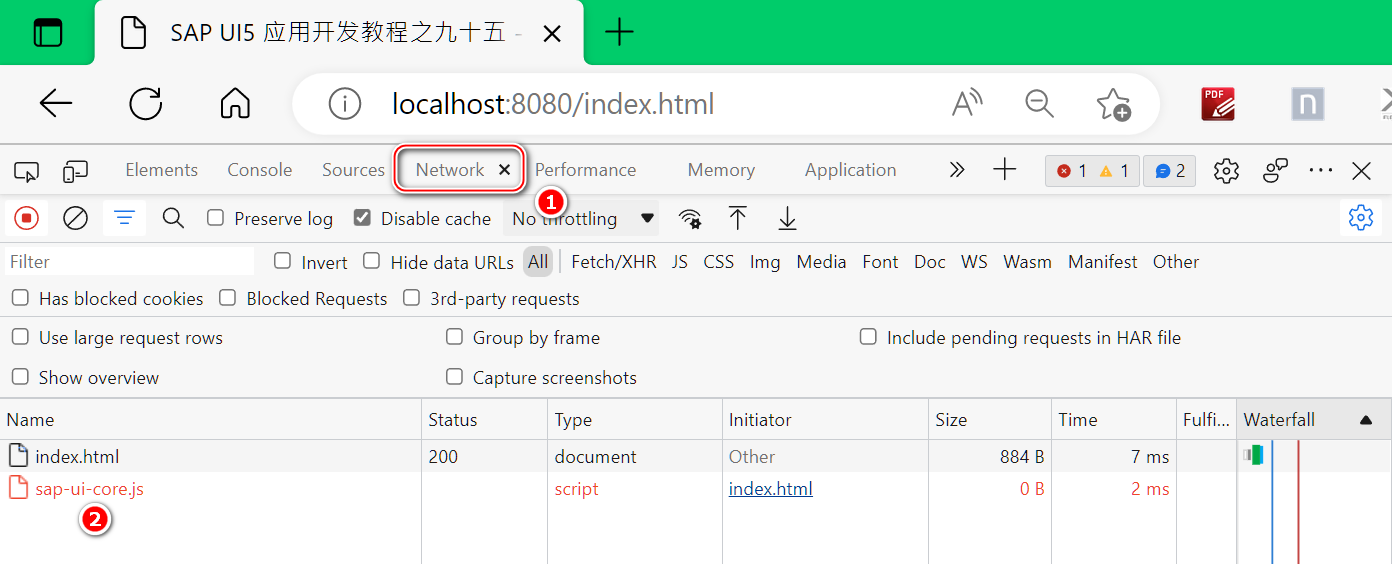
Task: Open the tab actions menu icon
Action: click(47, 32)
